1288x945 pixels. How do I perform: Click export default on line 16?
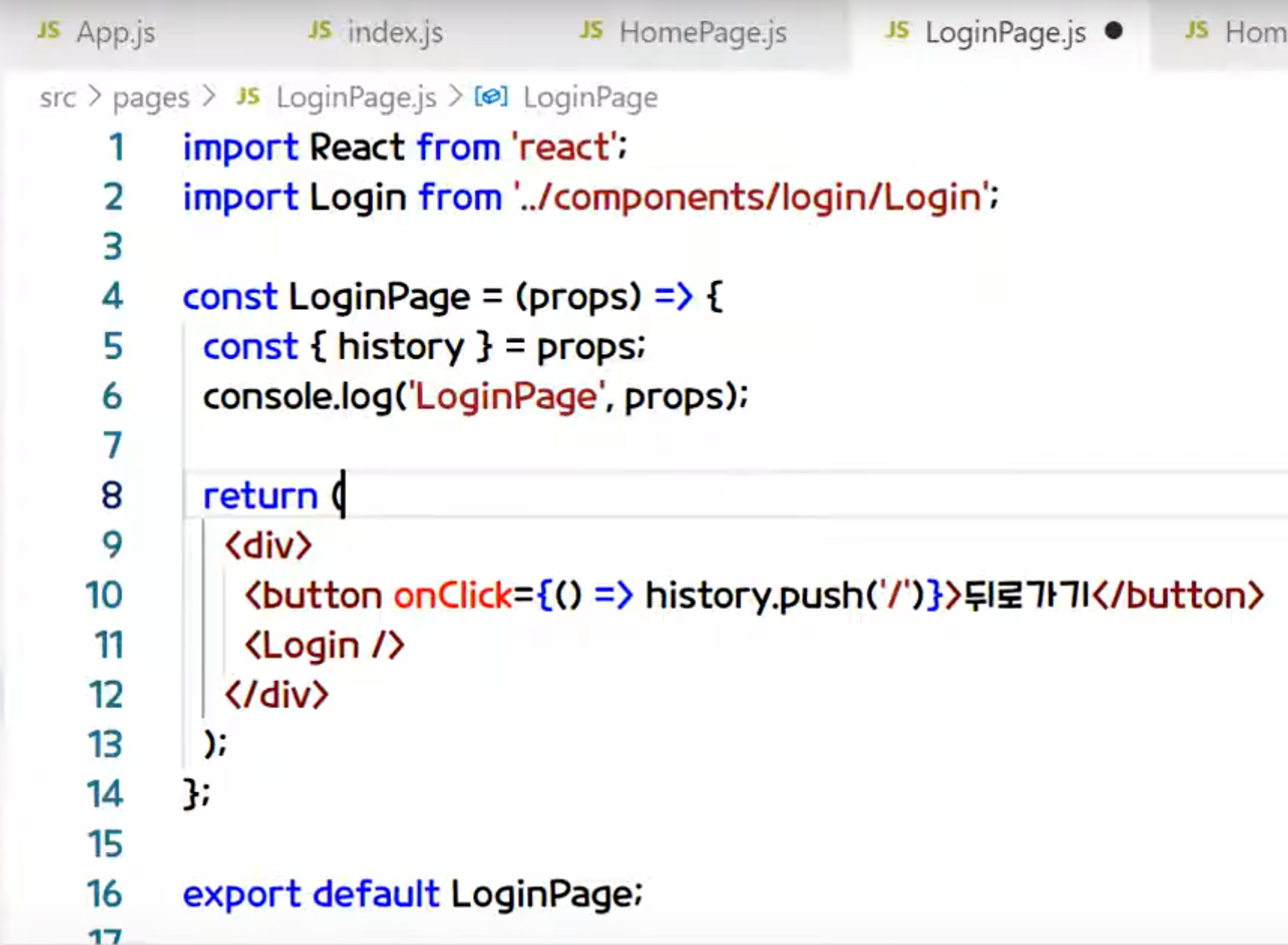(x=311, y=894)
